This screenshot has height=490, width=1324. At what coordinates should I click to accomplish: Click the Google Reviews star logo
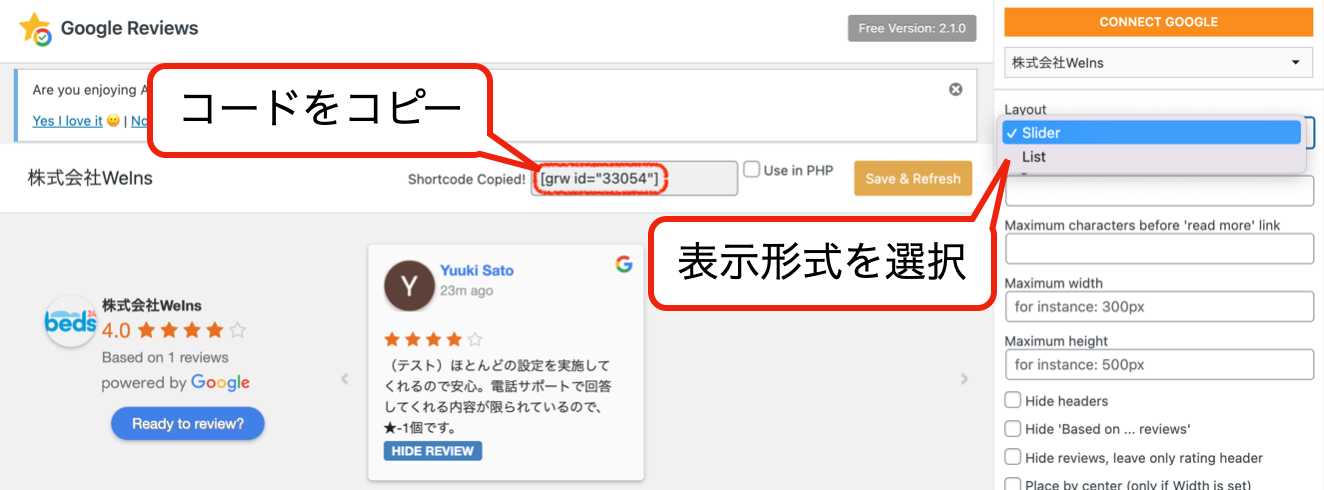pos(37,29)
